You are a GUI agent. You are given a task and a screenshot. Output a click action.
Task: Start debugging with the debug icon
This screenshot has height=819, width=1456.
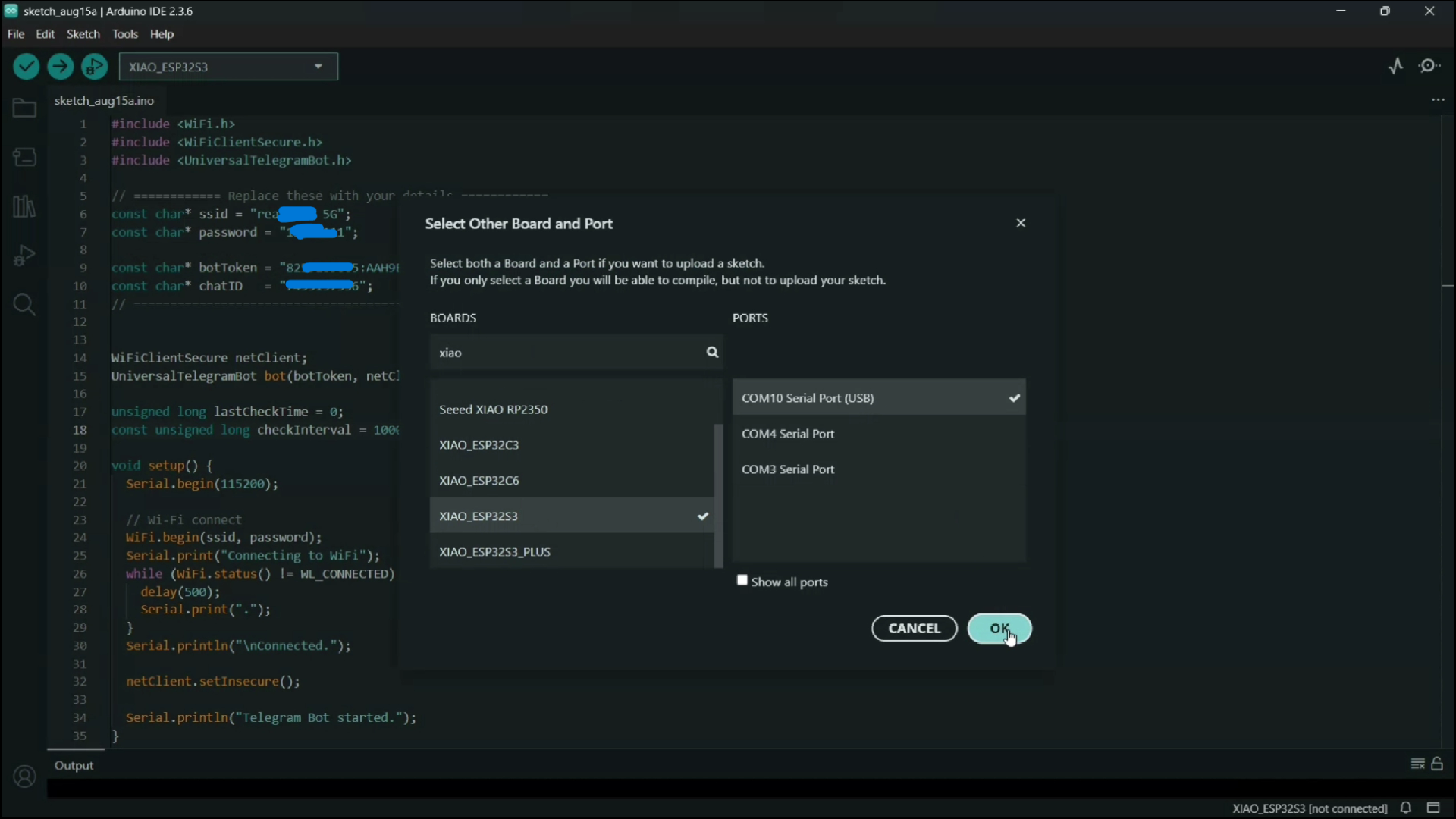(x=94, y=66)
